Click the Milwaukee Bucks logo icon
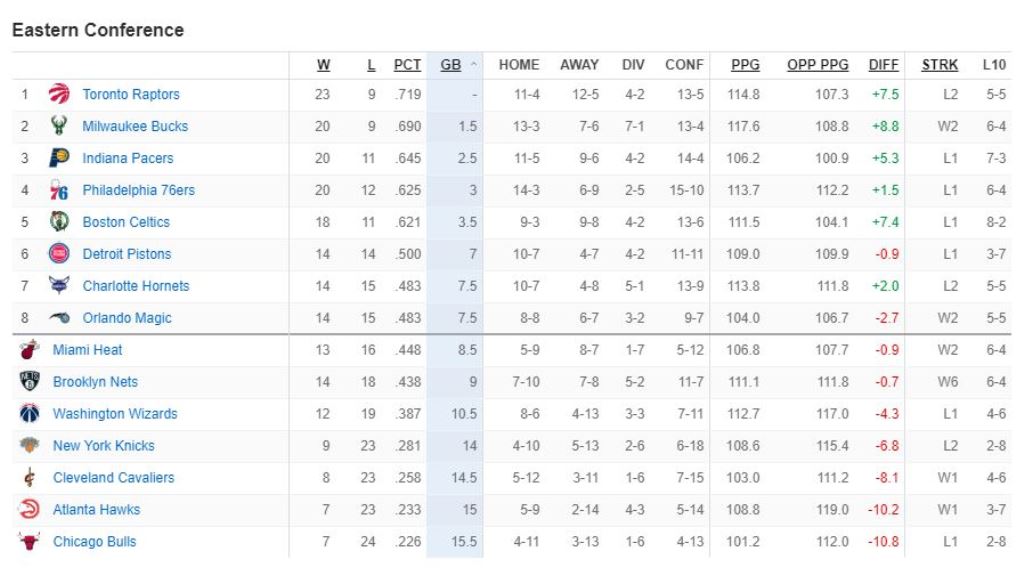The image size is (1024, 575). 59,126
